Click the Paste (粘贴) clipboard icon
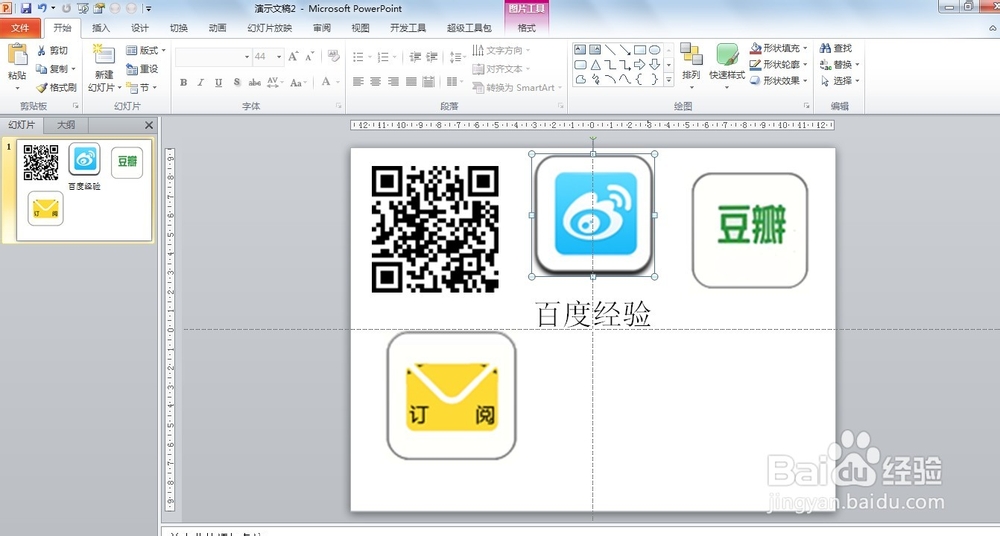 pyautogui.click(x=17, y=55)
